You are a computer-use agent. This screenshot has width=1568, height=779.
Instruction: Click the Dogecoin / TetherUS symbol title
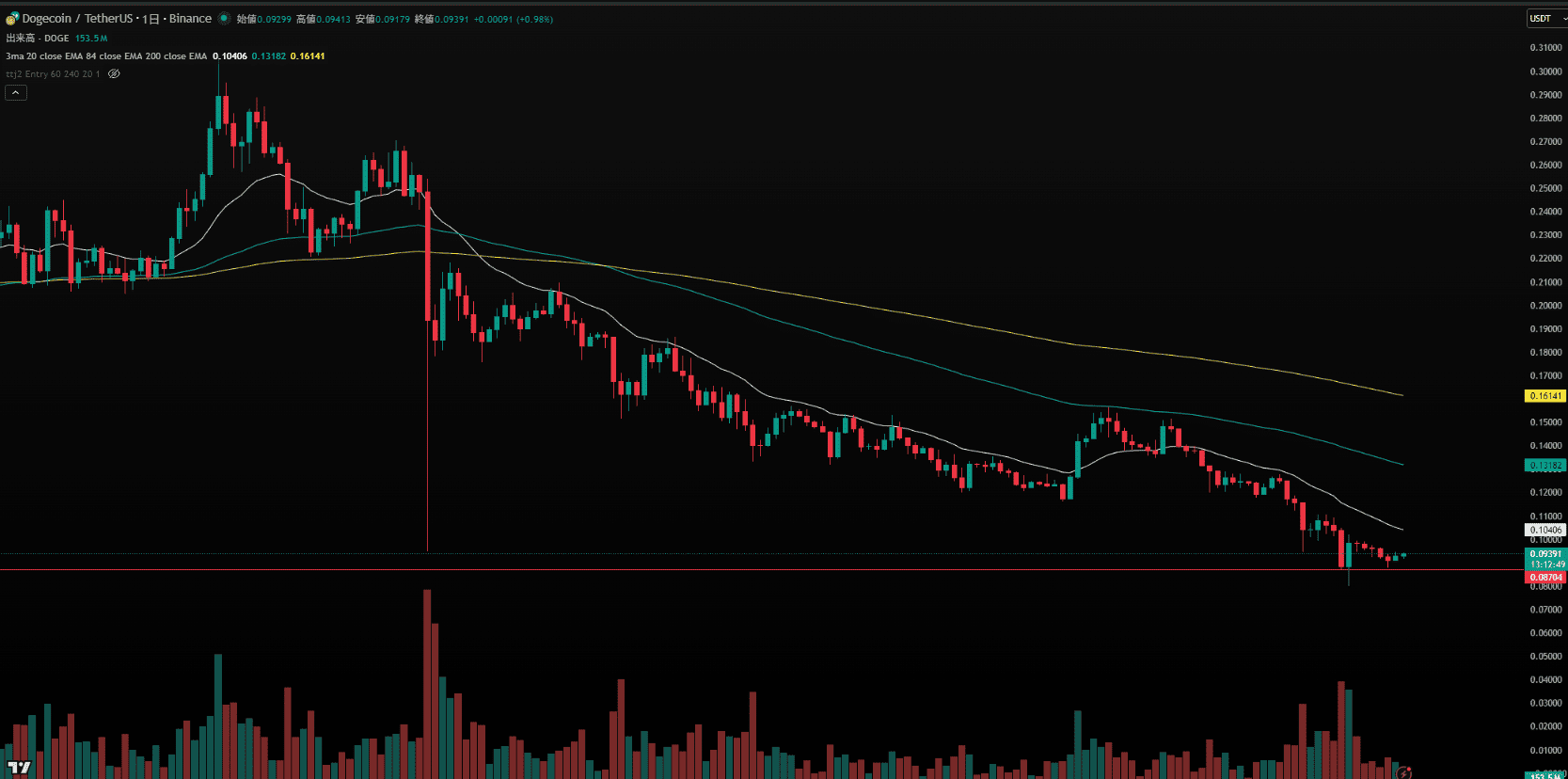pyautogui.click(x=79, y=19)
